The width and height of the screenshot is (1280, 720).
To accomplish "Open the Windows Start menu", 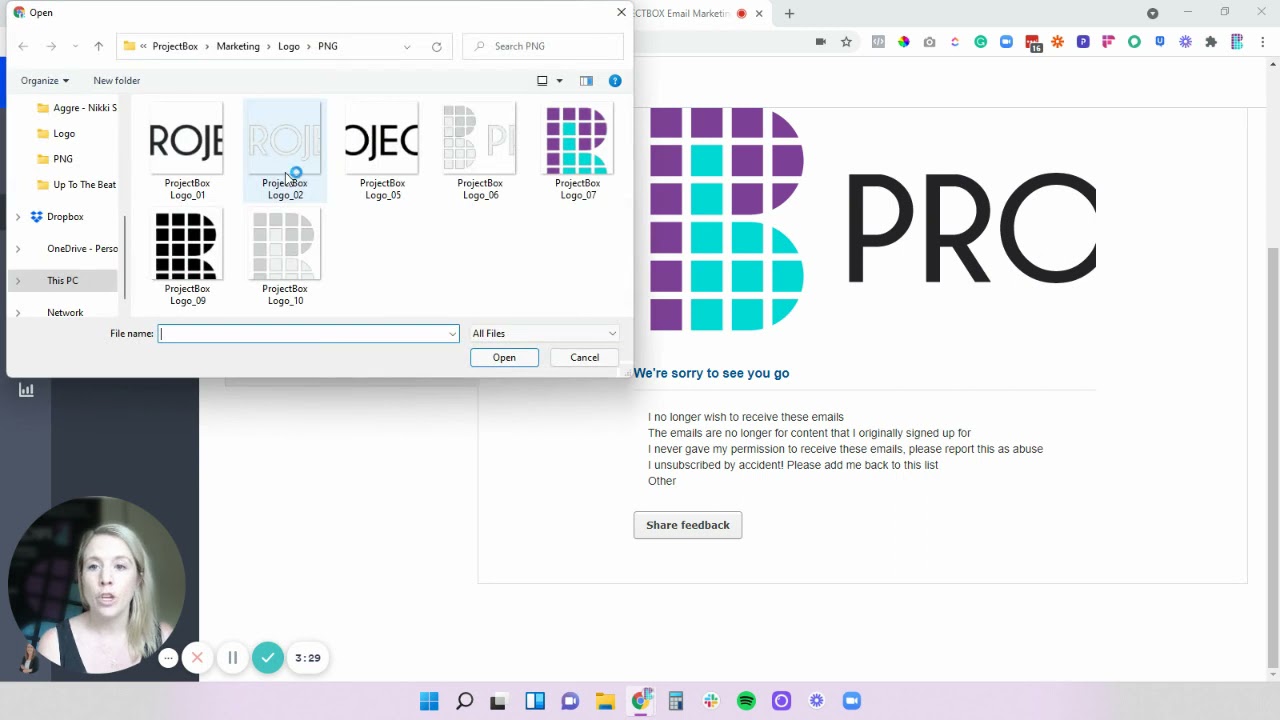I will [x=429, y=701].
